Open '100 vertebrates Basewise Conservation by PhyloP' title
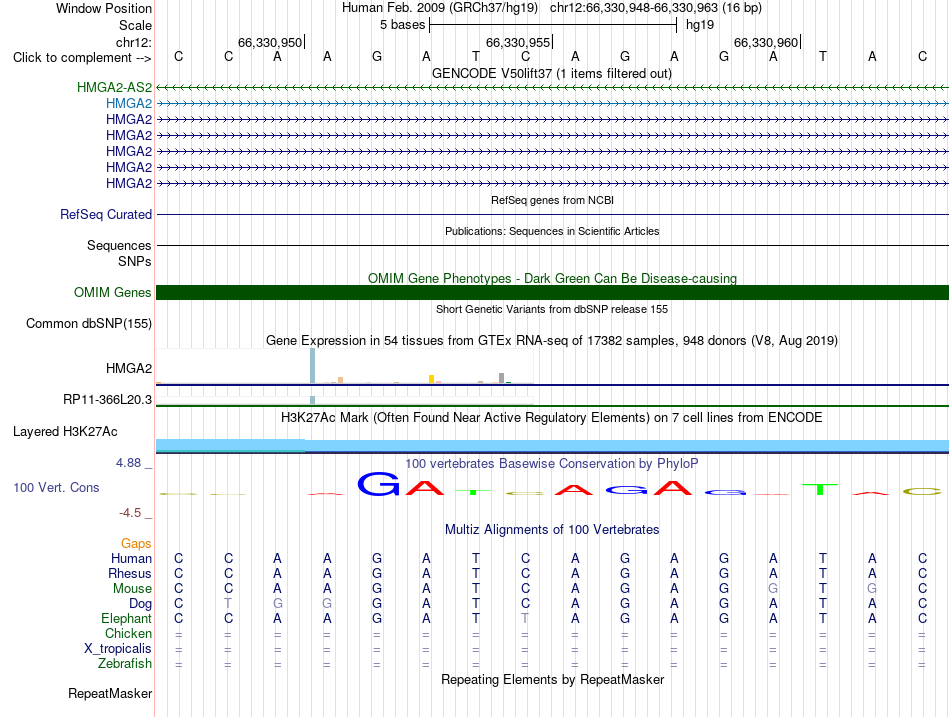The image size is (950, 717). (x=552, y=464)
